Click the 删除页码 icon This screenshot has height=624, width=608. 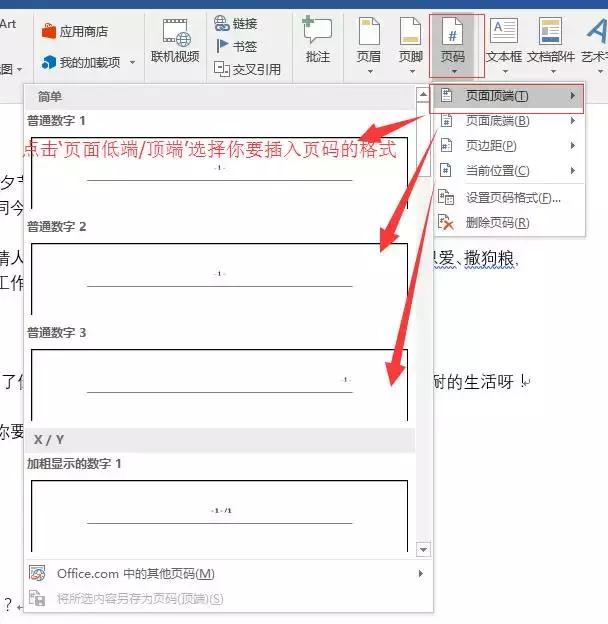click(x=446, y=222)
